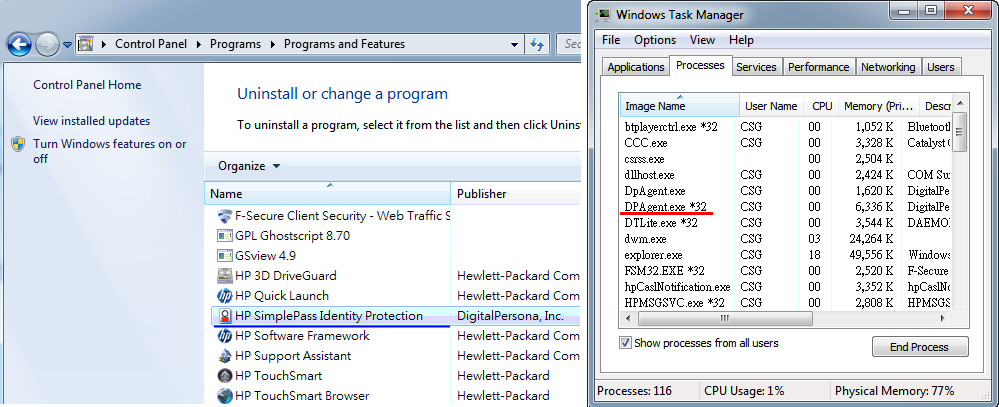Sort processes by CPU column
This screenshot has height=407, width=999.
pos(822,106)
